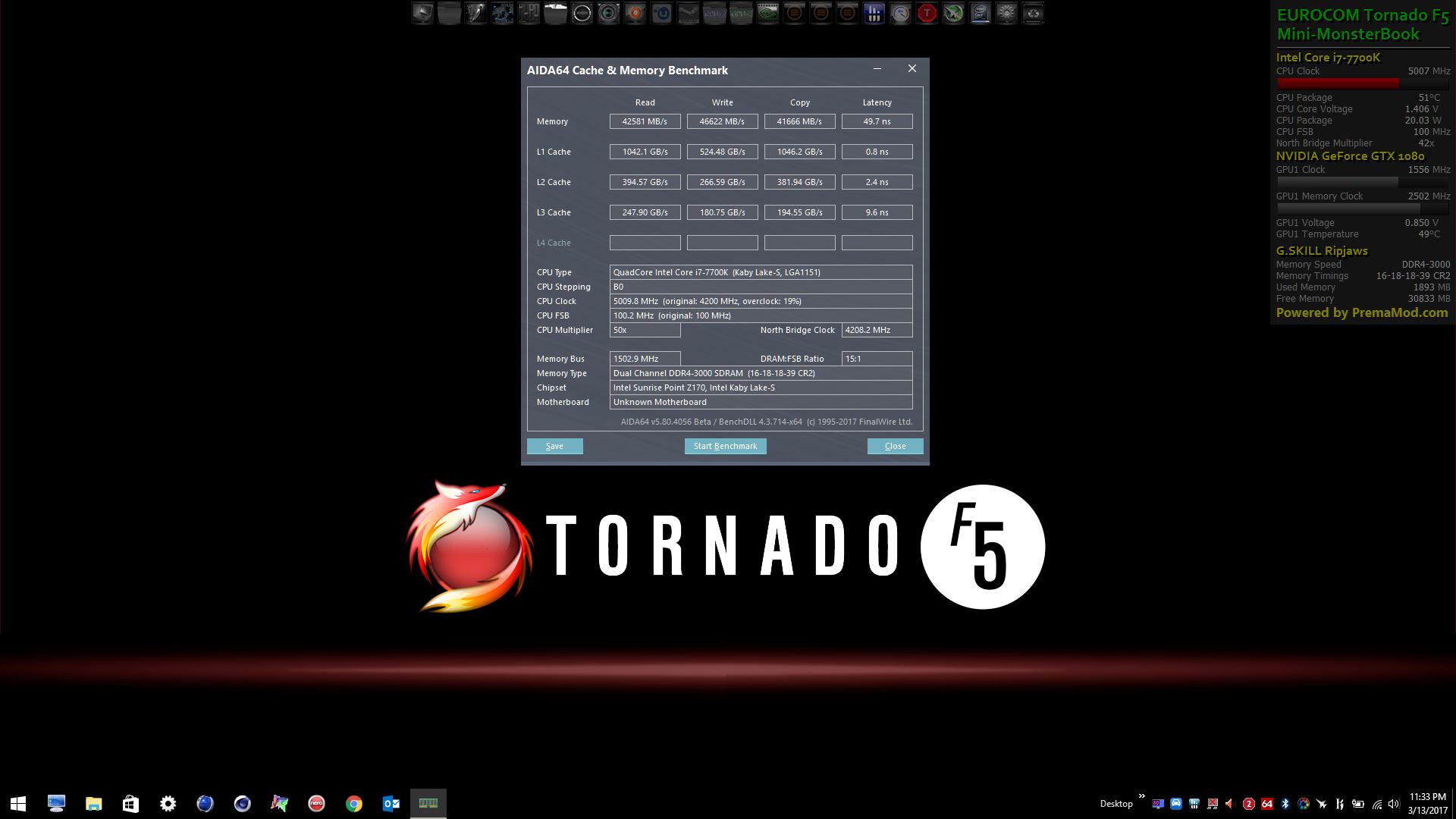Viewport: 1456px width, 819px height.
Task: Launch Cinema 4D from the taskbar
Action: point(242,803)
